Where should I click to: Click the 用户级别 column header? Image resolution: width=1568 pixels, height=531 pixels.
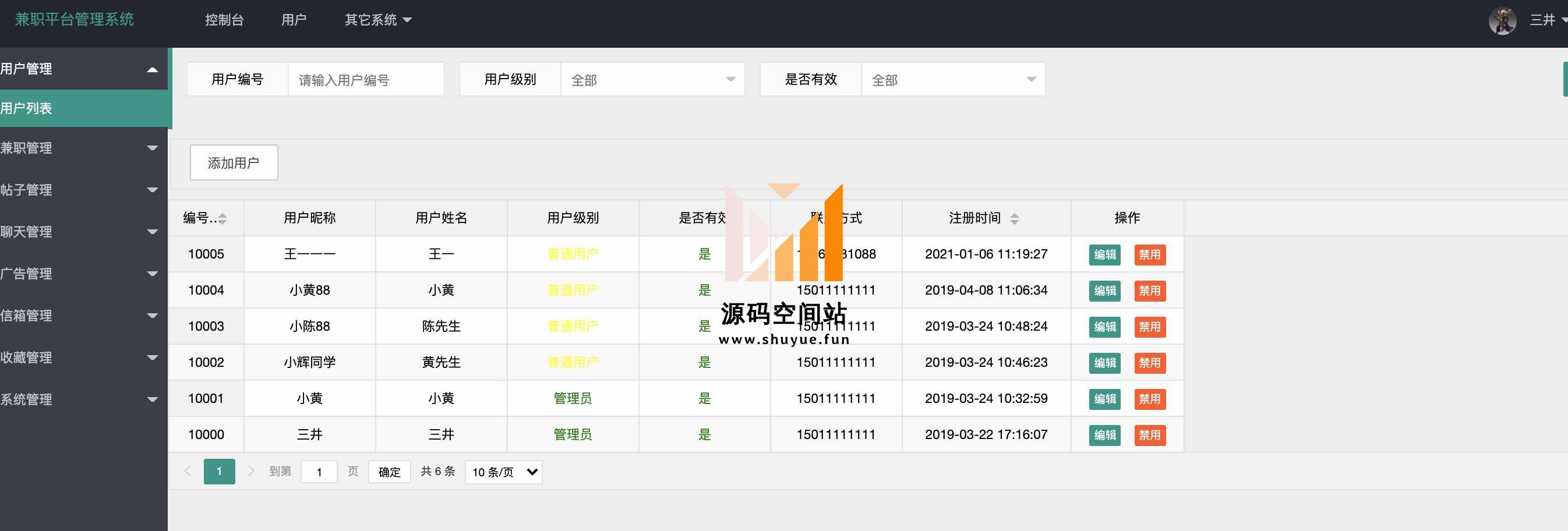[x=573, y=218]
